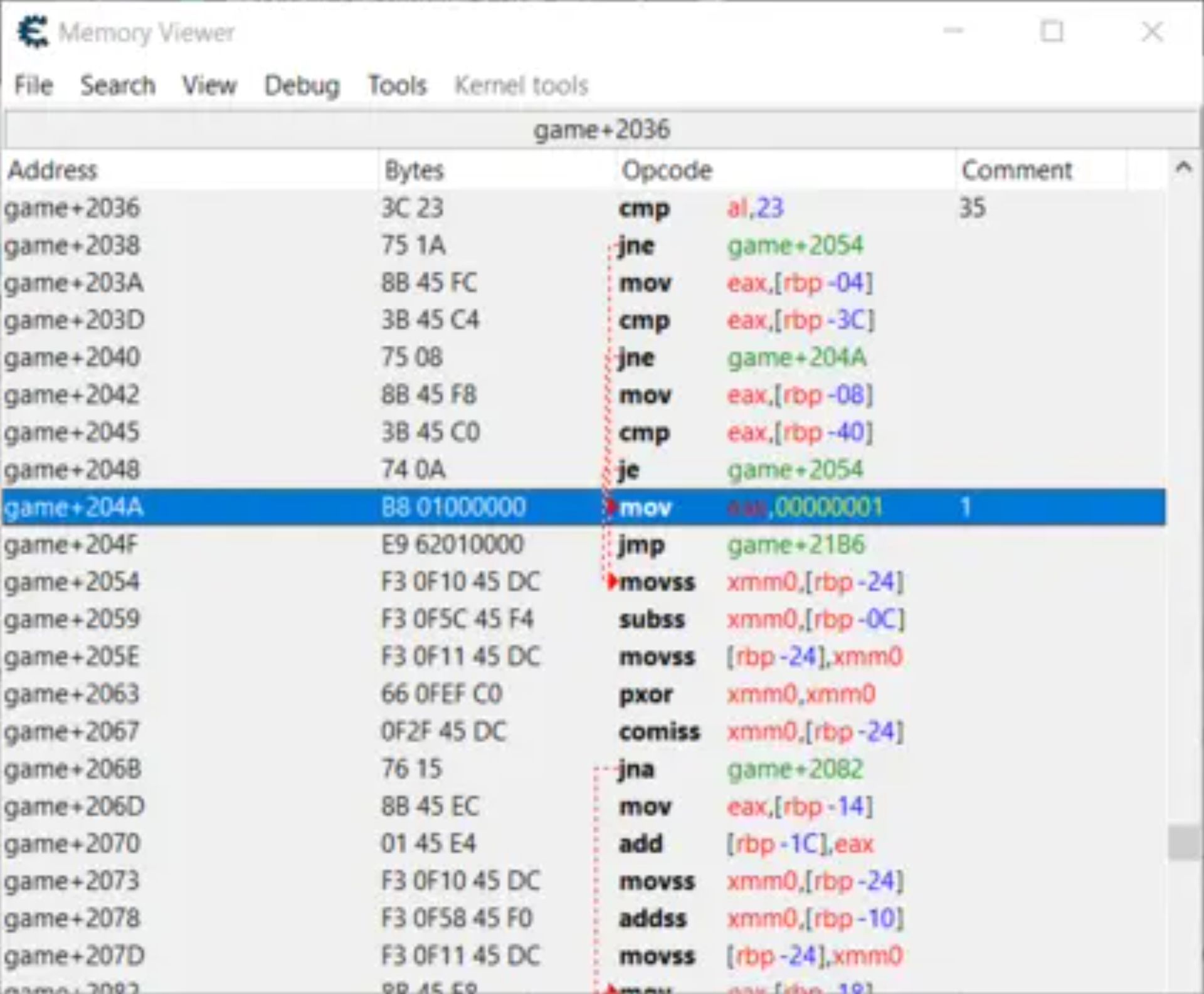This screenshot has width=1204, height=994.
Task: Click the Comment column header
Action: point(1041,170)
